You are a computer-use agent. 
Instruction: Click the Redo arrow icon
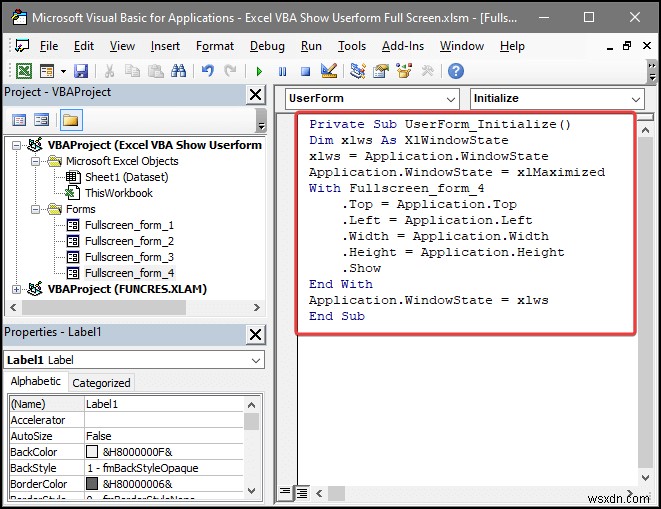tap(230, 71)
